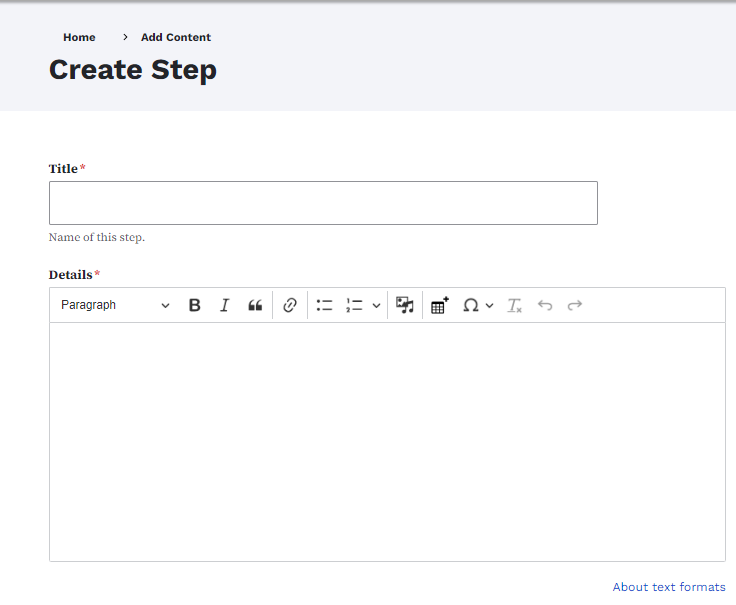Expand the numbered list style arrow
The image size is (736, 605).
point(376,306)
